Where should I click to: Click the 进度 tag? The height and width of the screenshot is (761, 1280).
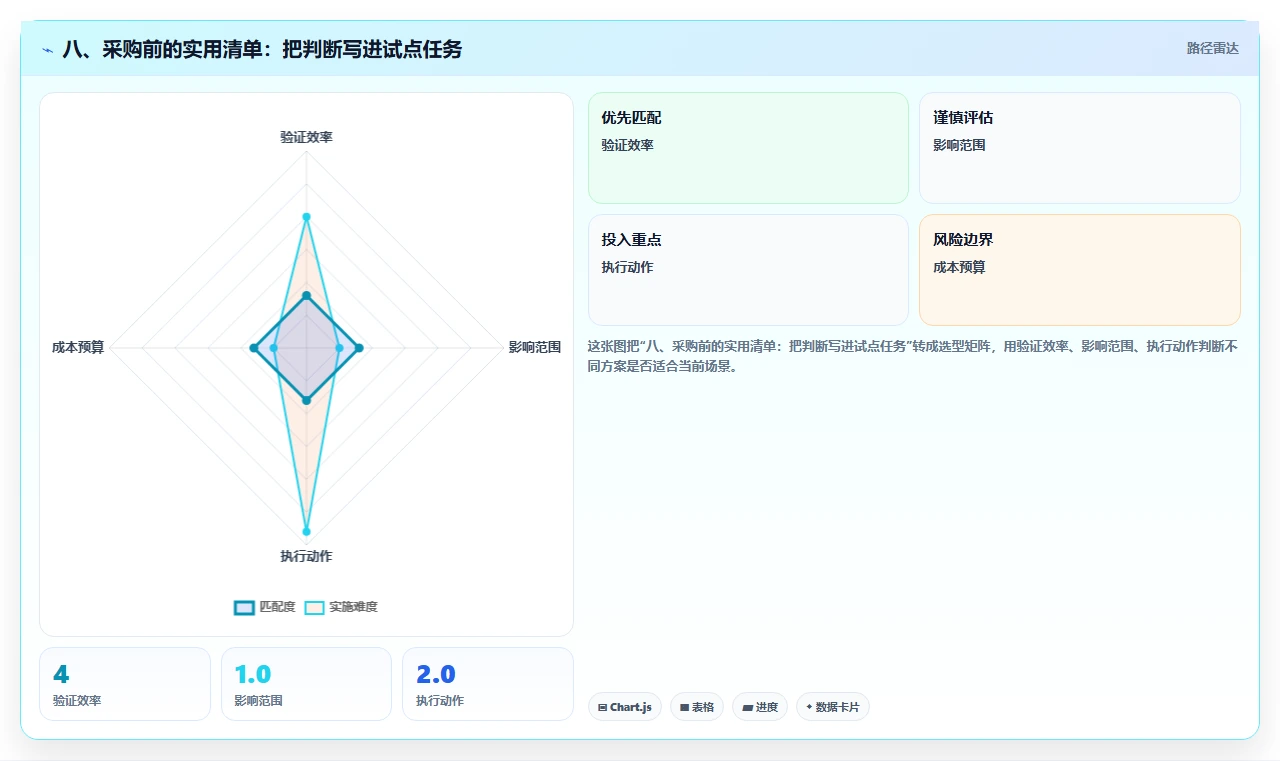(x=760, y=707)
